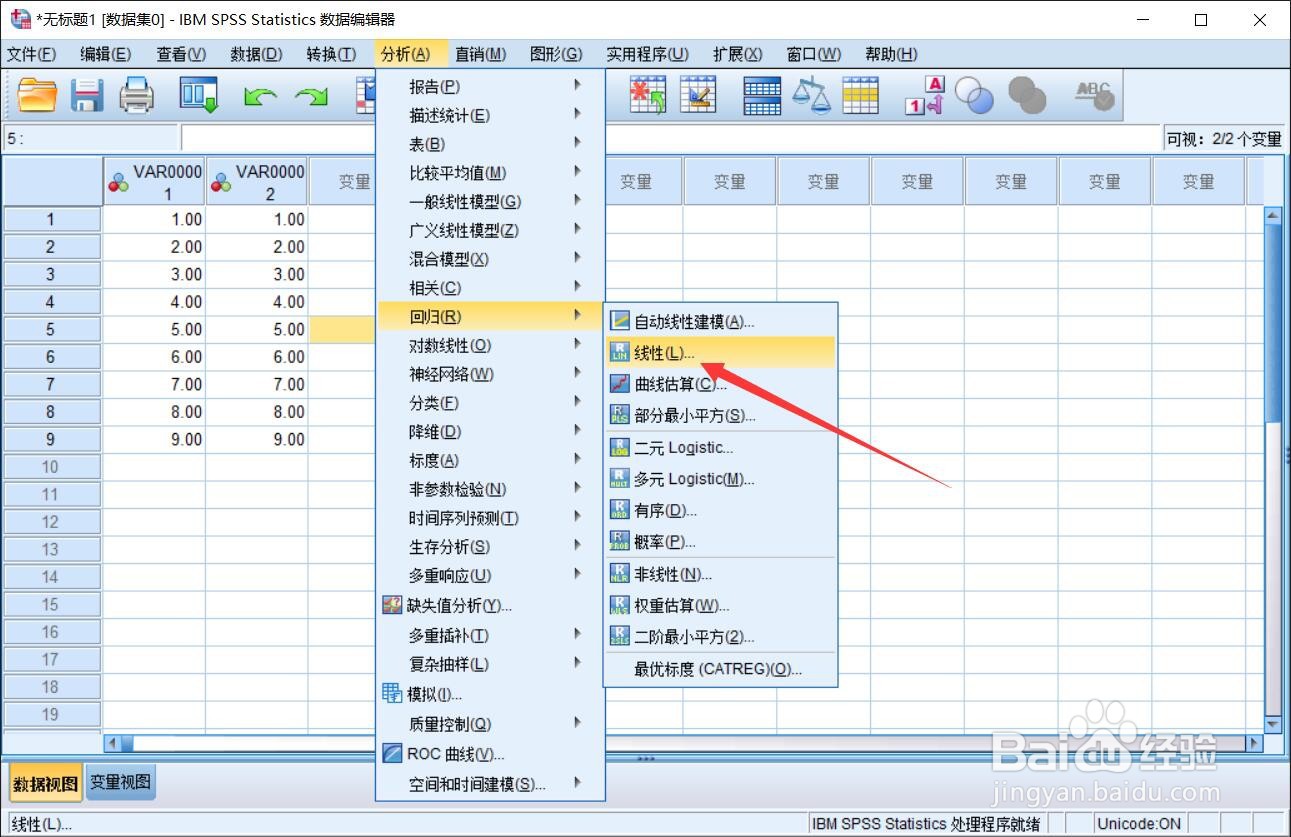Screen dimensions: 1291x837
Task: Save the dataset with the save icon
Action: [87, 94]
